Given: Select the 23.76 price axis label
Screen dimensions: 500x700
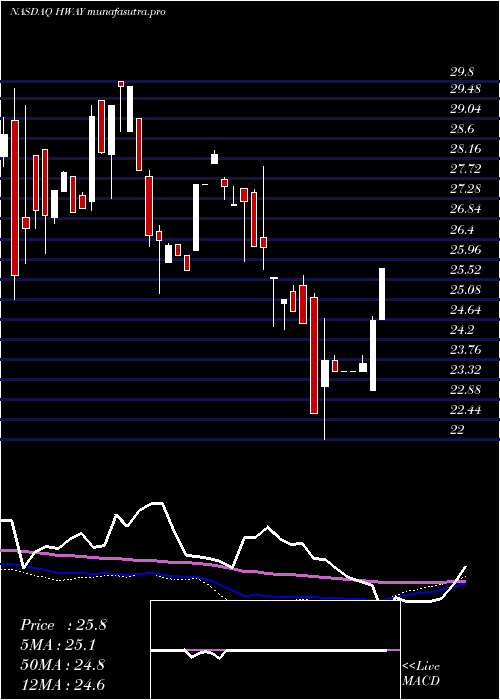Looking at the screenshot, I should [x=465, y=350].
